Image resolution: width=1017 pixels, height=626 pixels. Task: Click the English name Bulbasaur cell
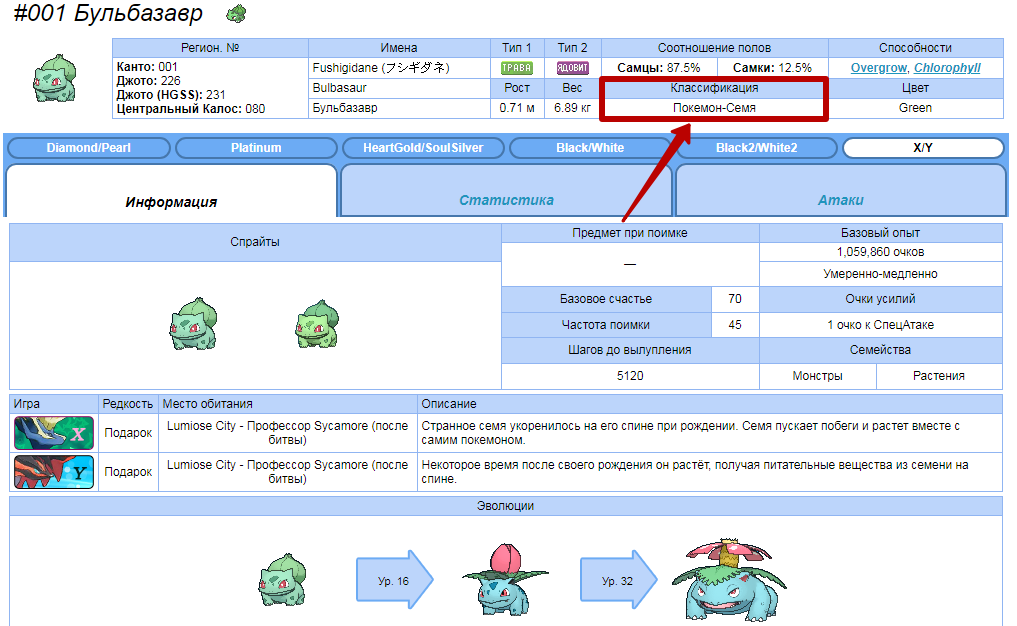pos(399,88)
